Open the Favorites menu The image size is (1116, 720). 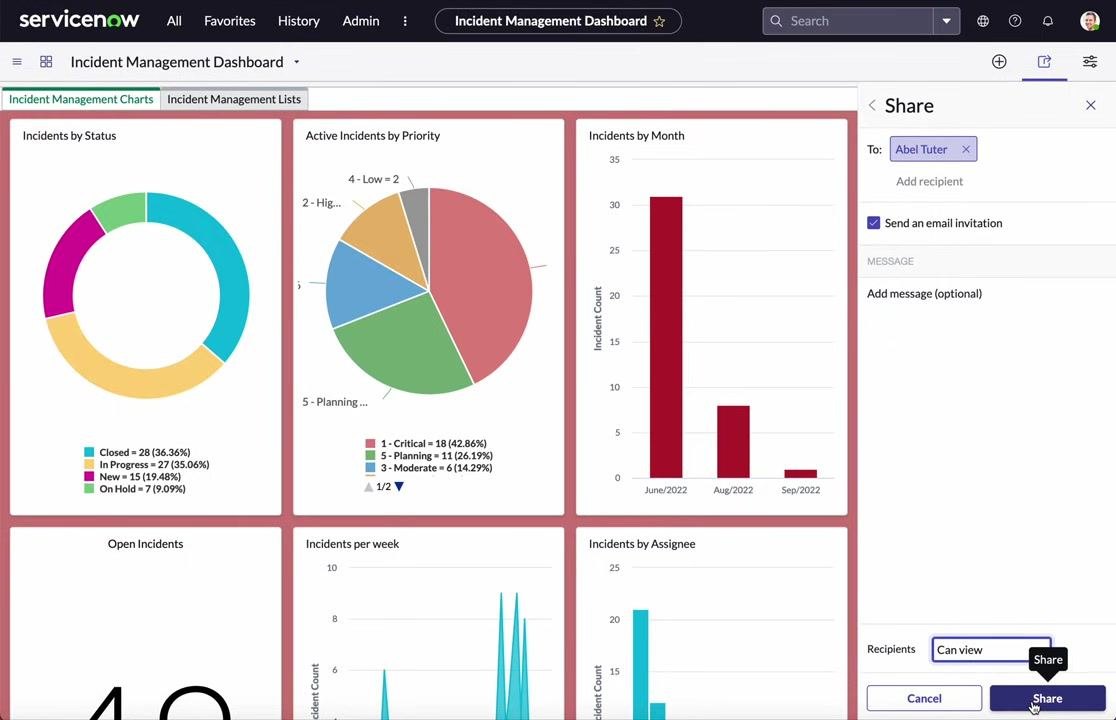pos(229,21)
